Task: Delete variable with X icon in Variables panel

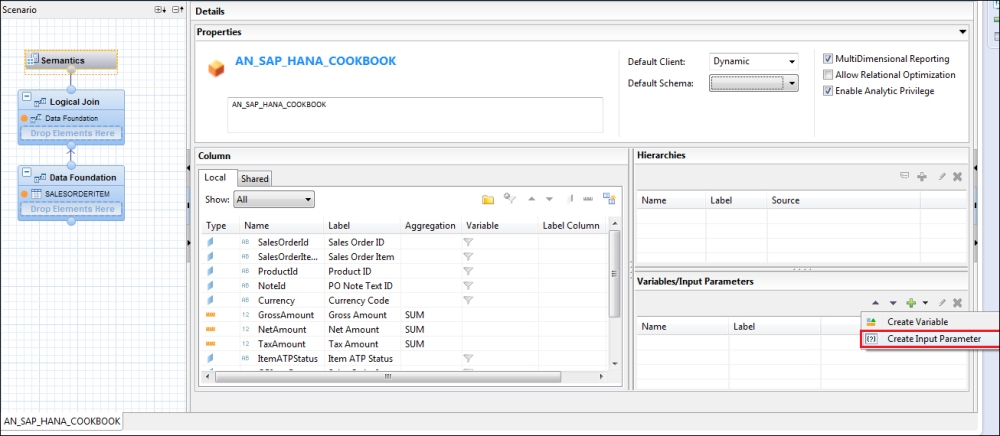Action: (957, 303)
